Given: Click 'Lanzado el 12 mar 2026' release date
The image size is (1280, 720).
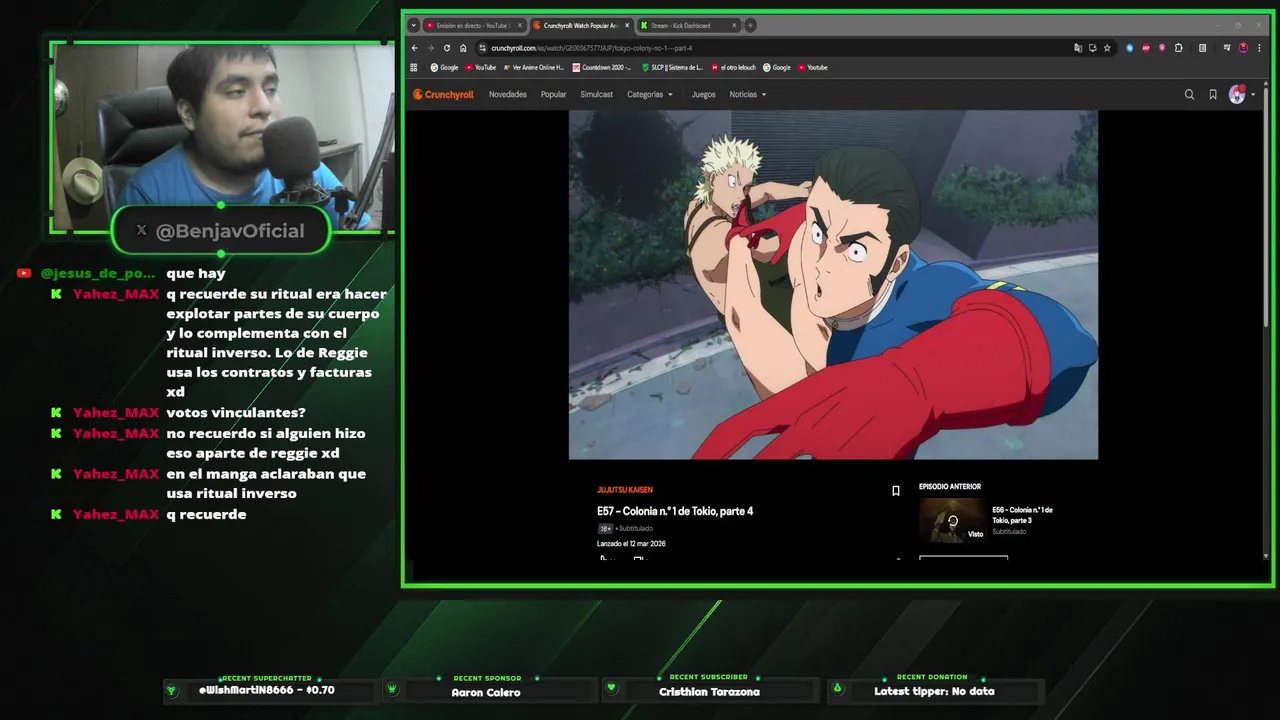Looking at the screenshot, I should (631, 544).
